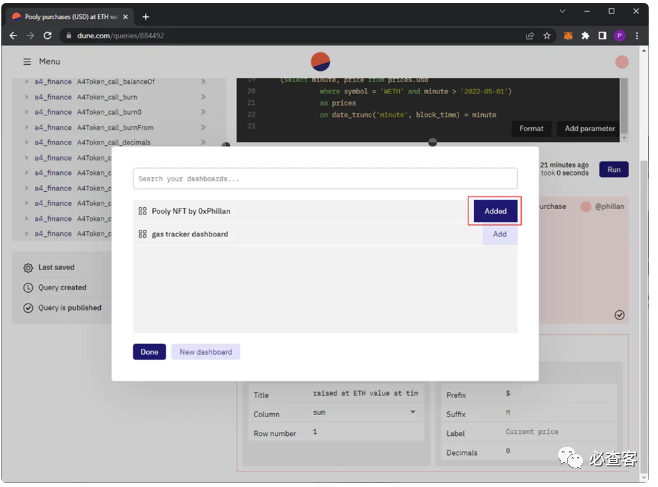Close the Pooly purchases tab
Screen dimensions: 658x487
tap(125, 17)
